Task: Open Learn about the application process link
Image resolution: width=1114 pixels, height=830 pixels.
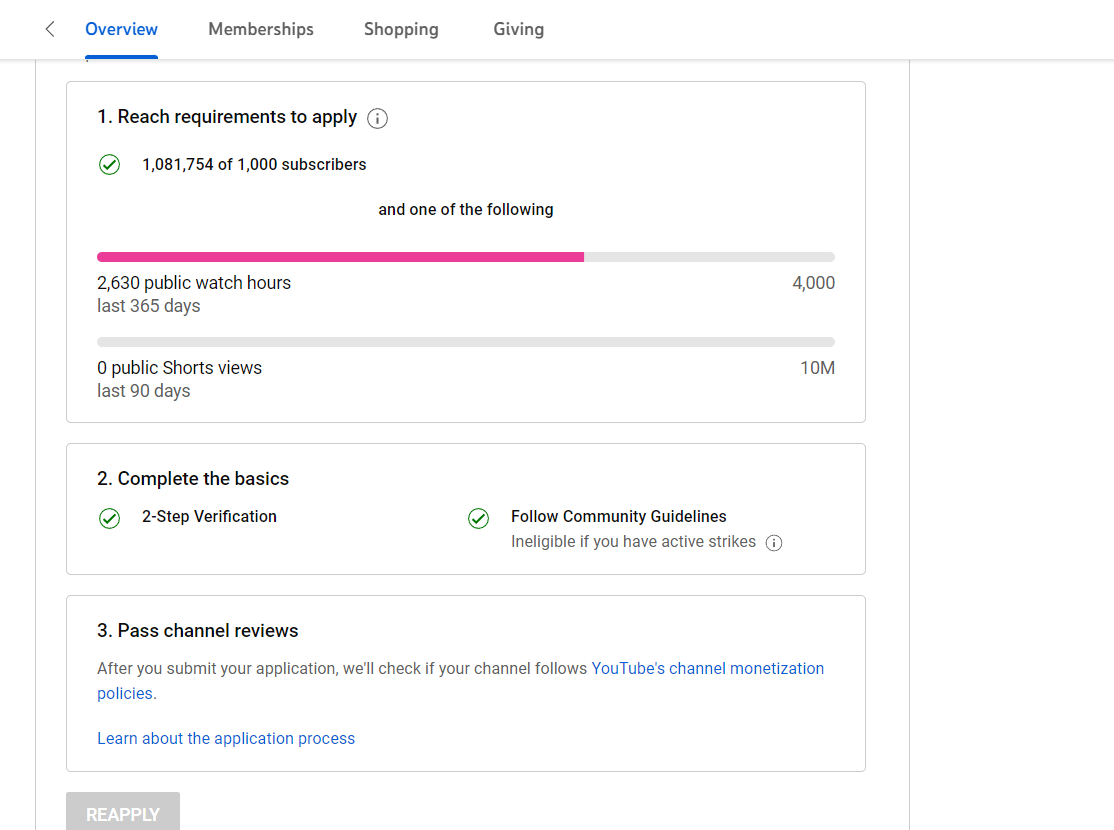Action: [226, 739]
